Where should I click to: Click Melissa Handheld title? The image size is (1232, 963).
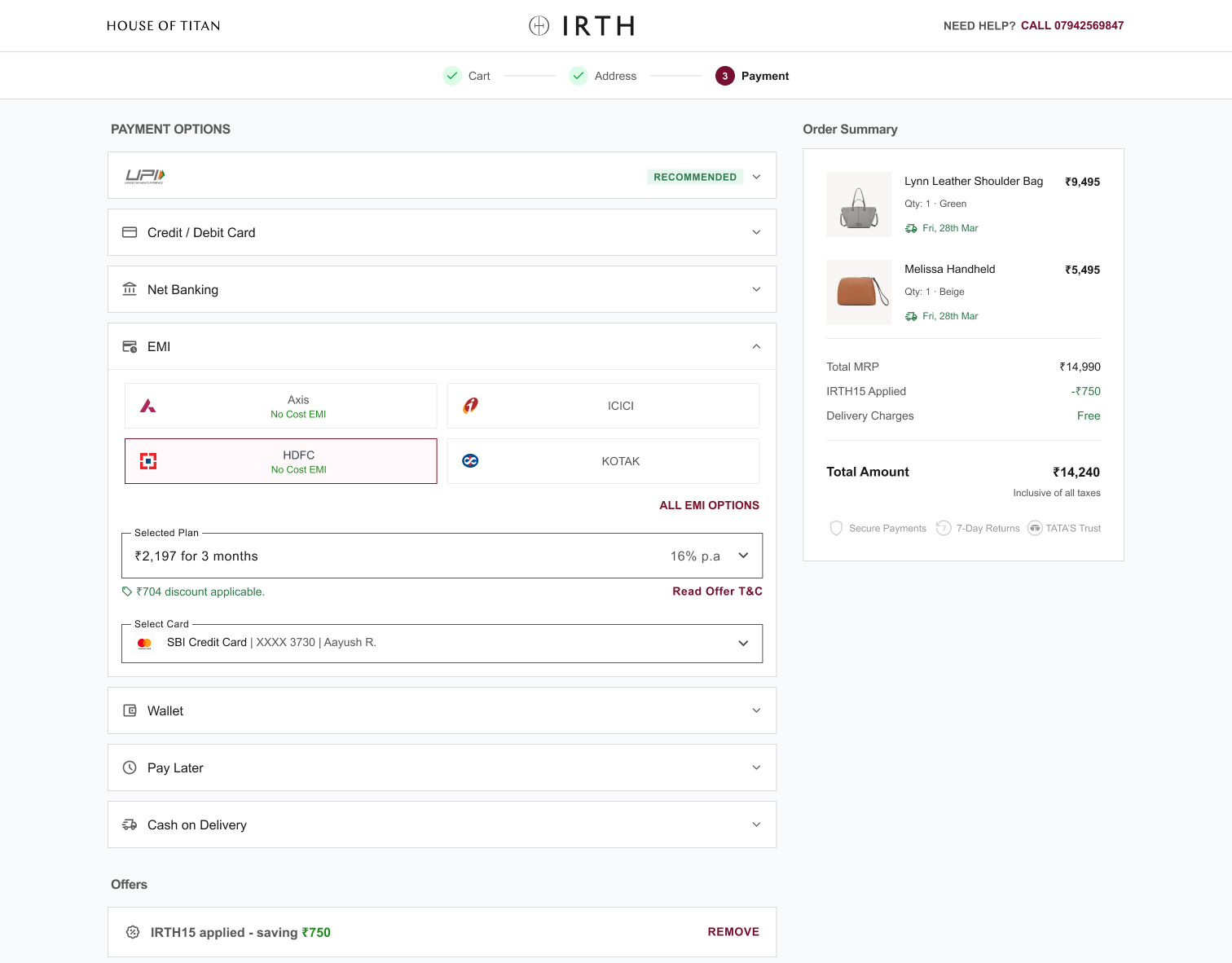point(950,269)
